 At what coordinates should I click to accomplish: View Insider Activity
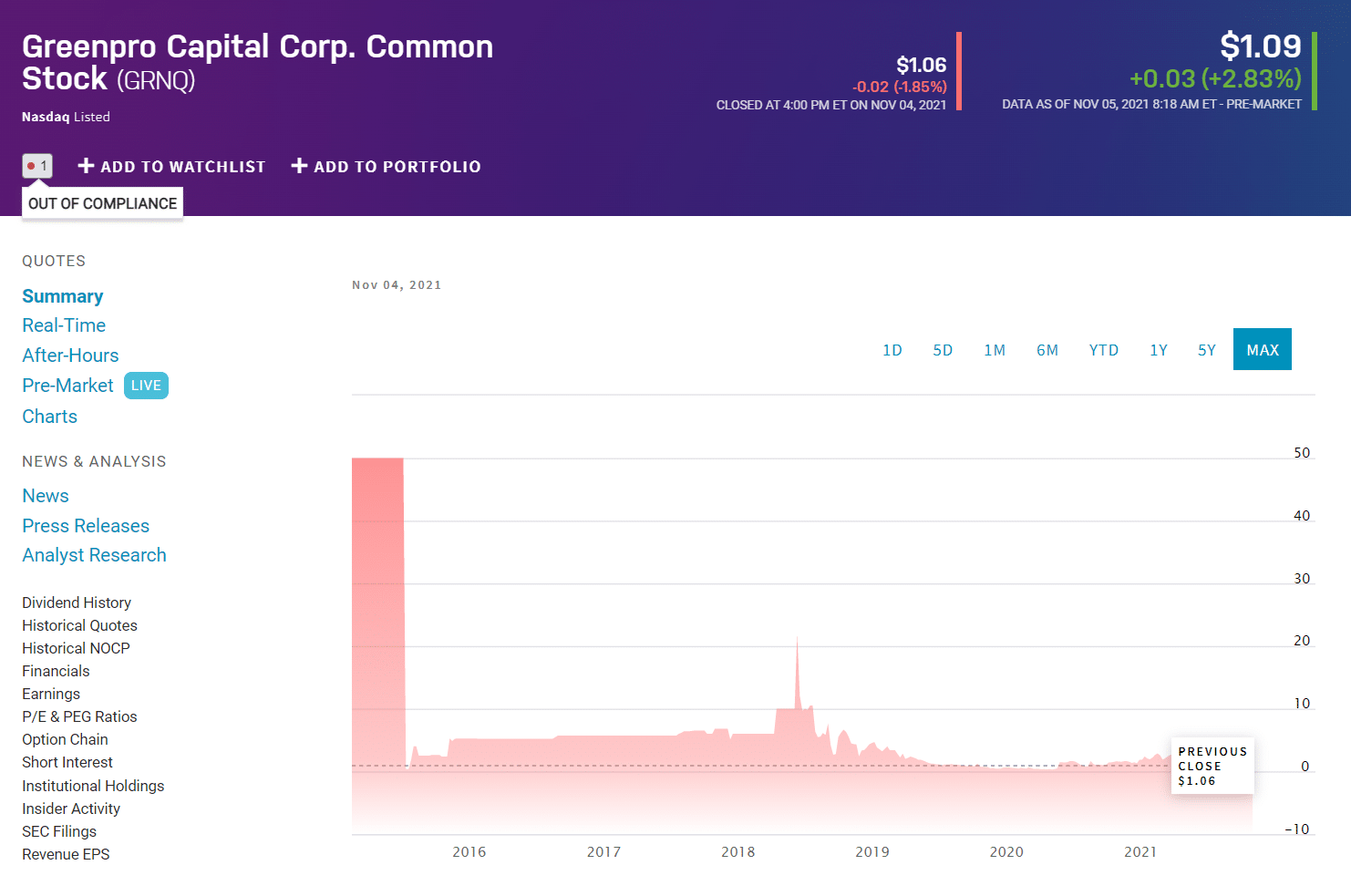71,808
